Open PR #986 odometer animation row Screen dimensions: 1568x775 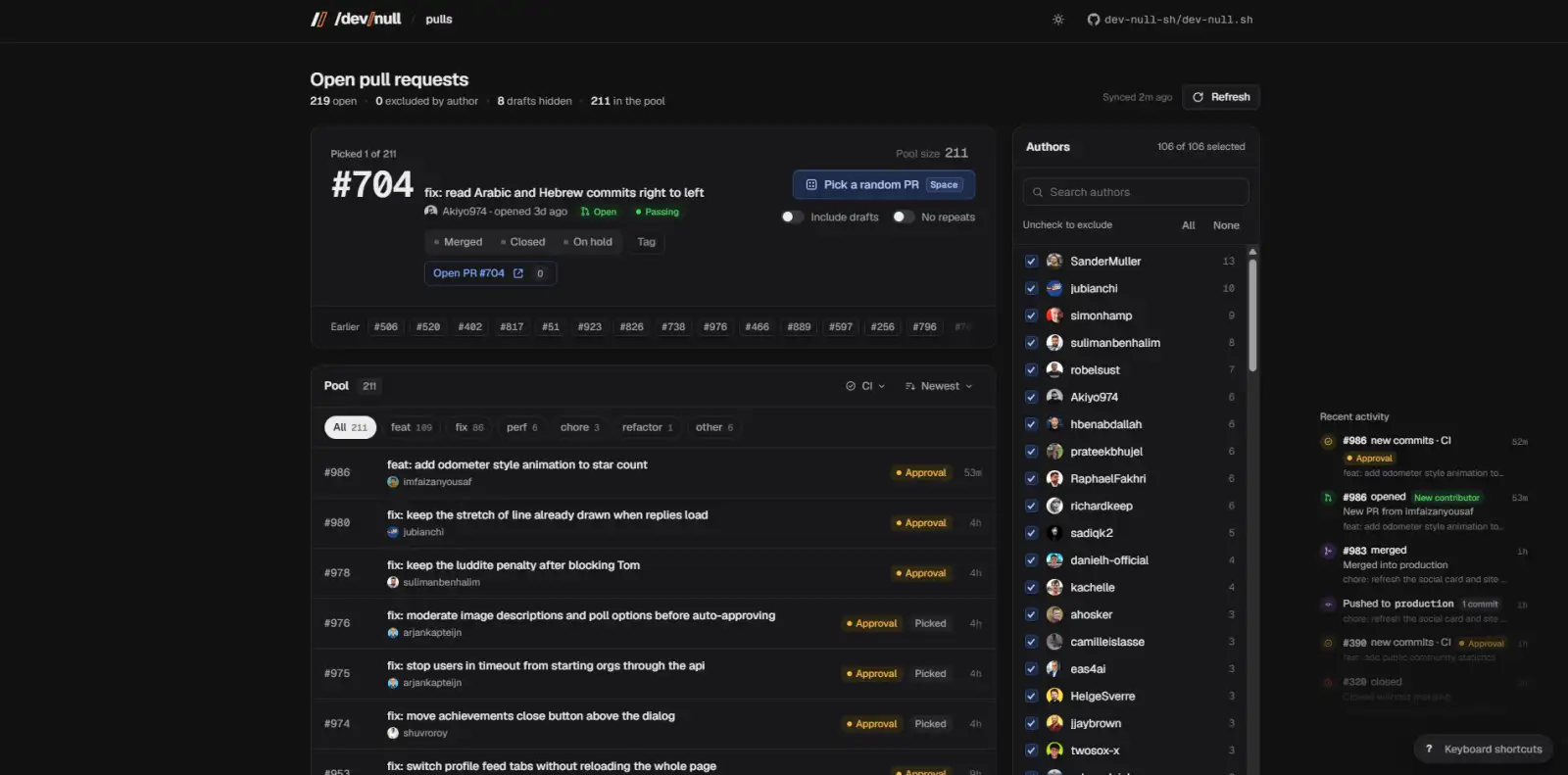(653, 473)
